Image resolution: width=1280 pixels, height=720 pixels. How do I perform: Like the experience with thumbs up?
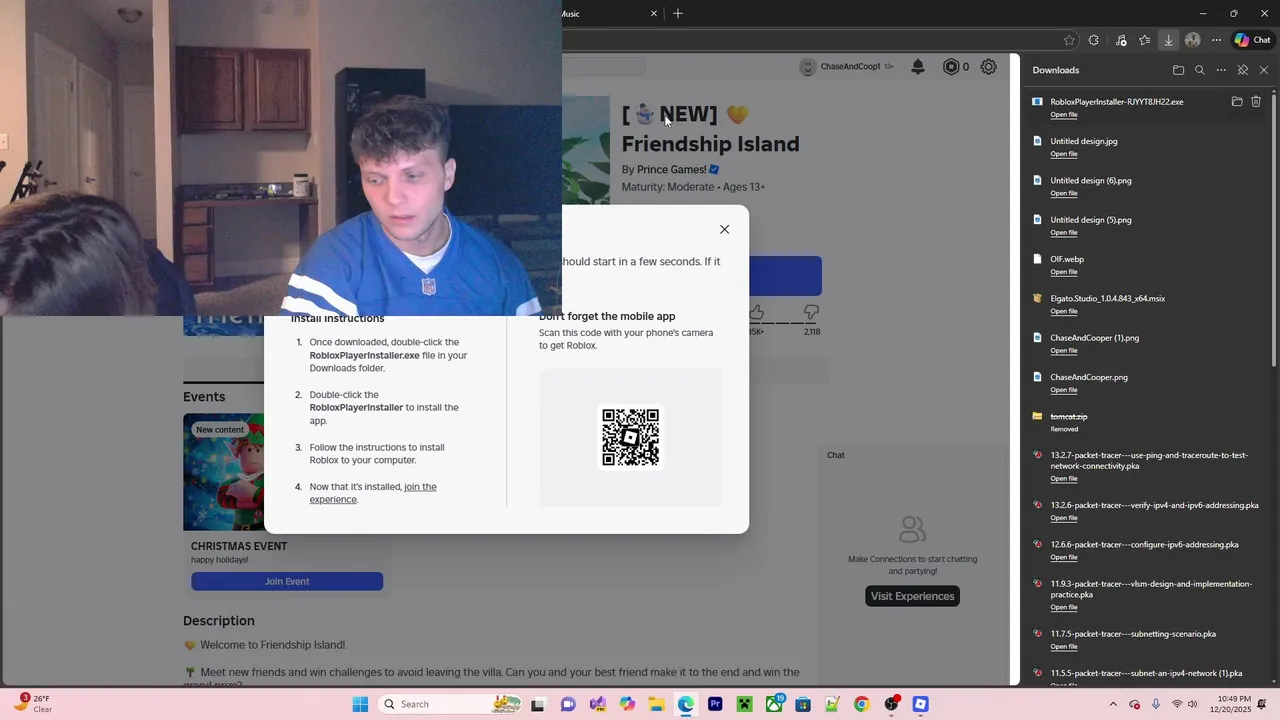756,313
